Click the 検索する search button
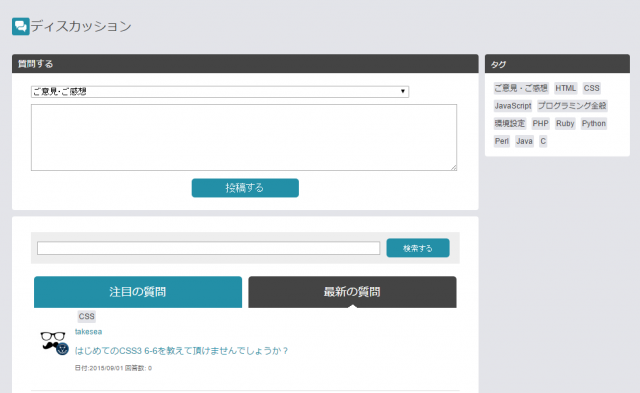This screenshot has height=393, width=640. coord(418,248)
